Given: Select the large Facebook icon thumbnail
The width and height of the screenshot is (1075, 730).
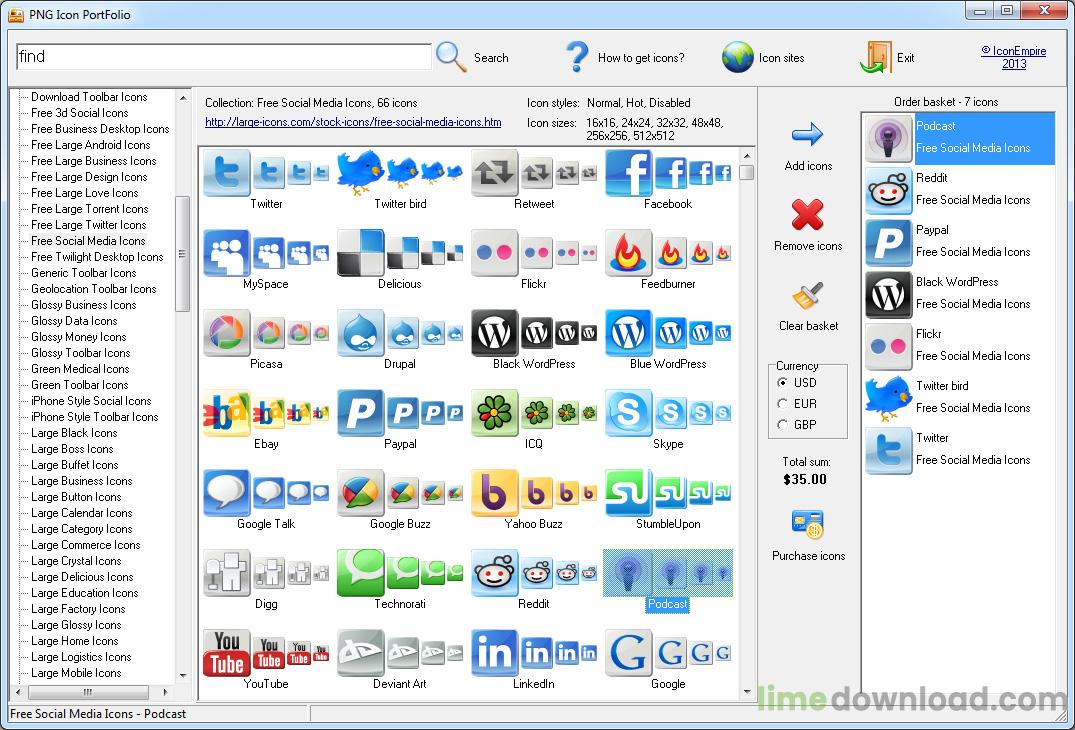Looking at the screenshot, I should (x=628, y=173).
